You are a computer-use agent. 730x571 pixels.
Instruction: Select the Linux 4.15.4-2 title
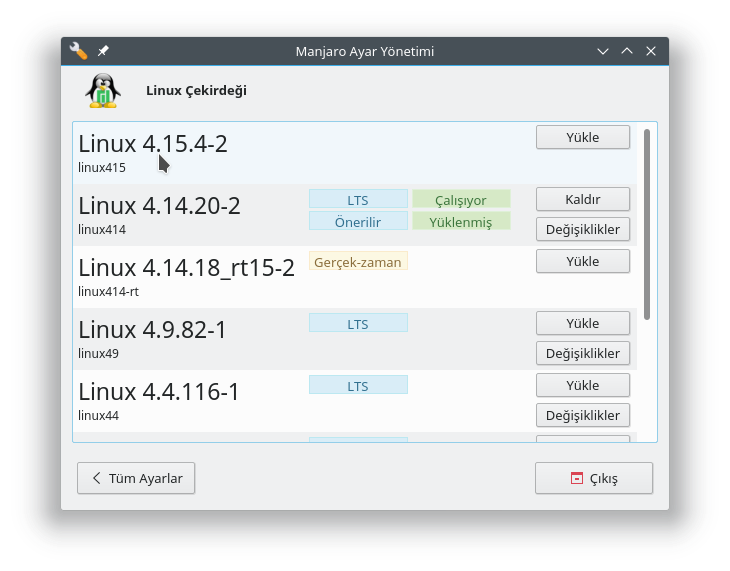[x=153, y=143]
